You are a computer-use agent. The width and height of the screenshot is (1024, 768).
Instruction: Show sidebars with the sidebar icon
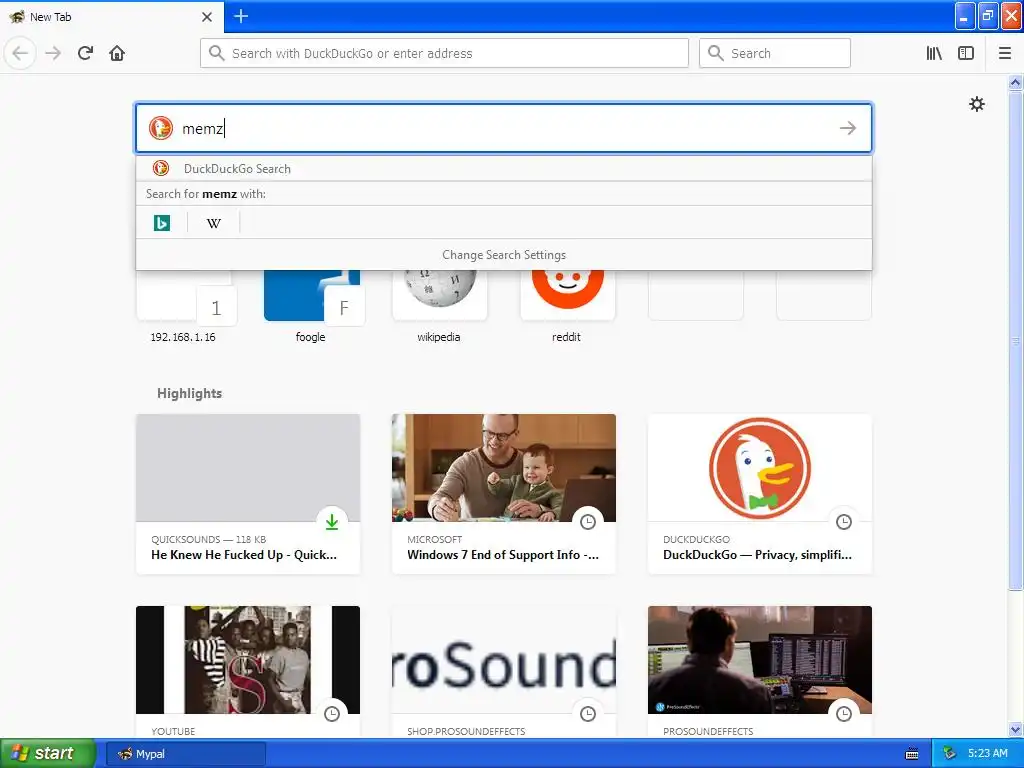(966, 53)
